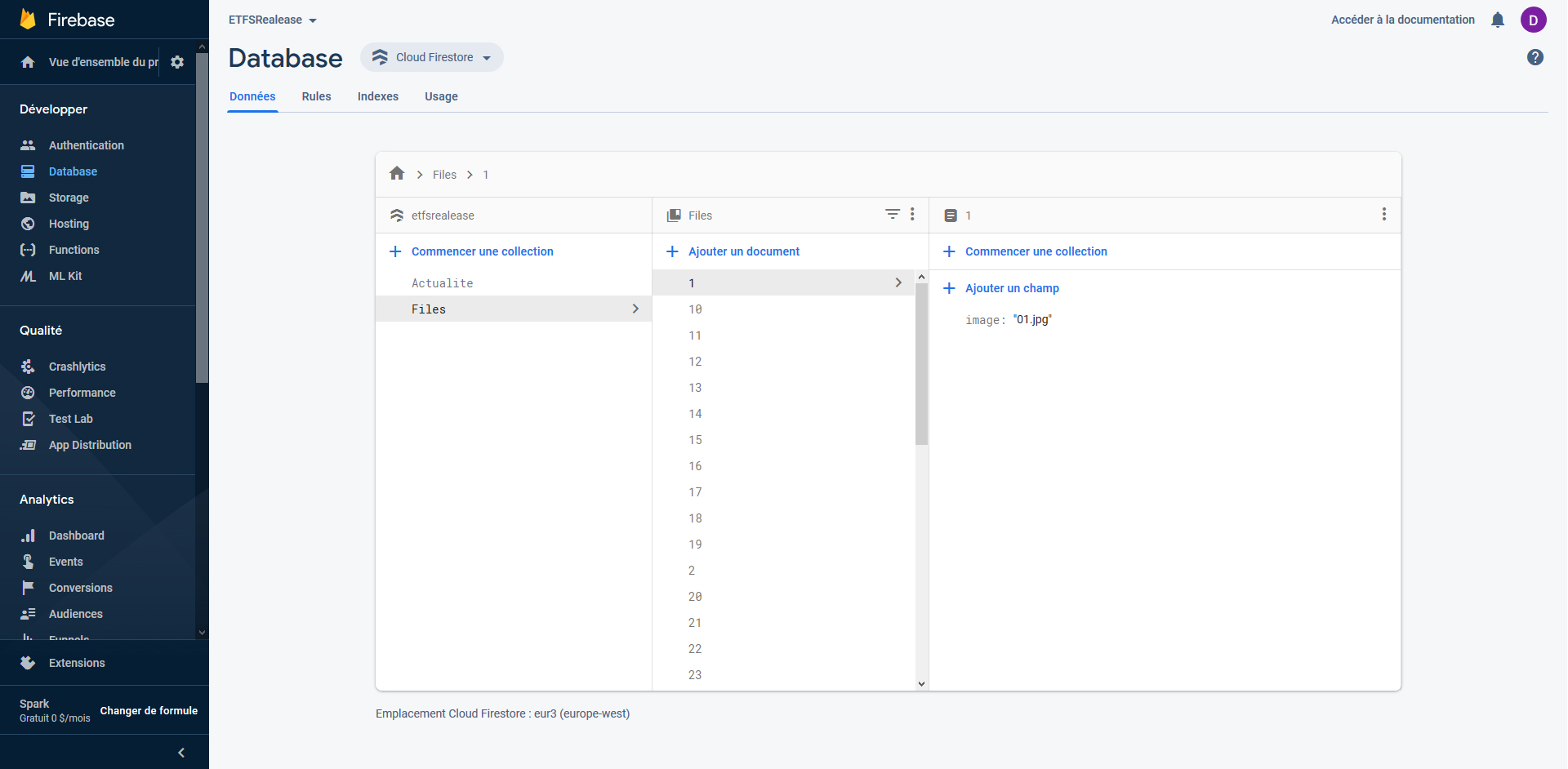Select document 2 in Files
Viewport: 1568px width, 769px height.
point(783,571)
